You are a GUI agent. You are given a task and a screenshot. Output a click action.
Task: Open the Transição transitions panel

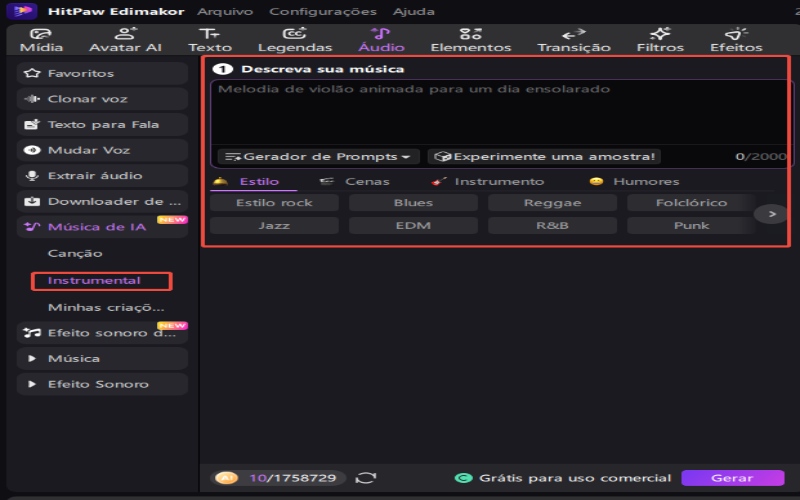[x=573, y=40]
